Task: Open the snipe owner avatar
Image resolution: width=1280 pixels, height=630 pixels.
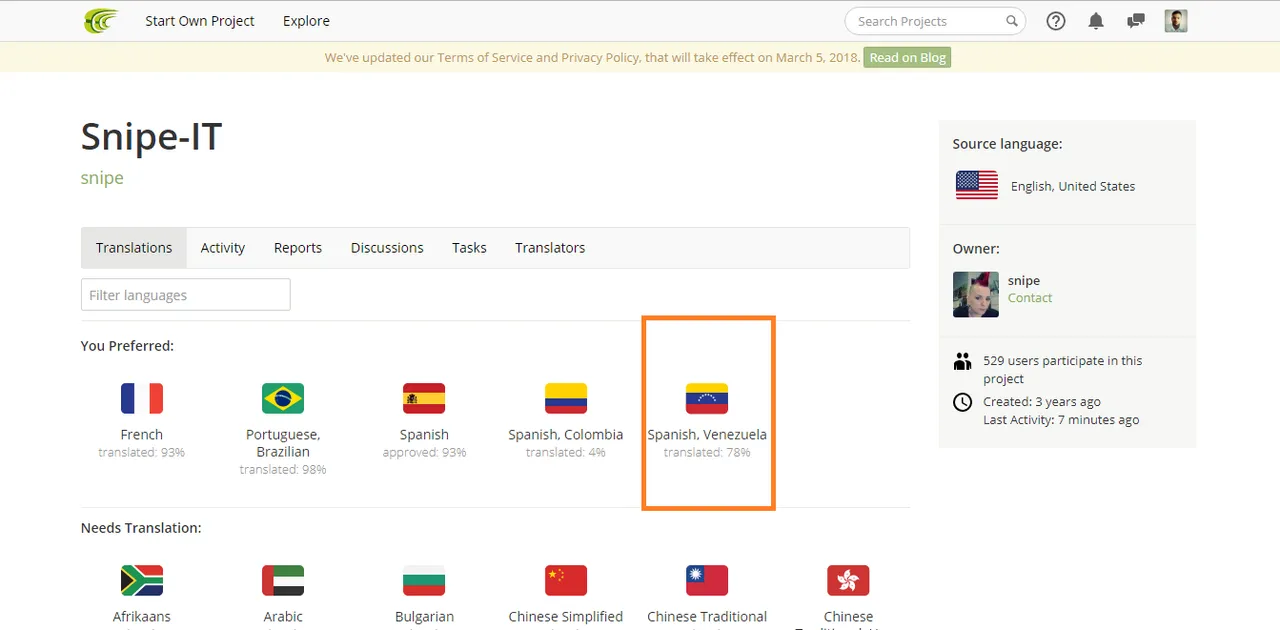Action: coord(976,294)
